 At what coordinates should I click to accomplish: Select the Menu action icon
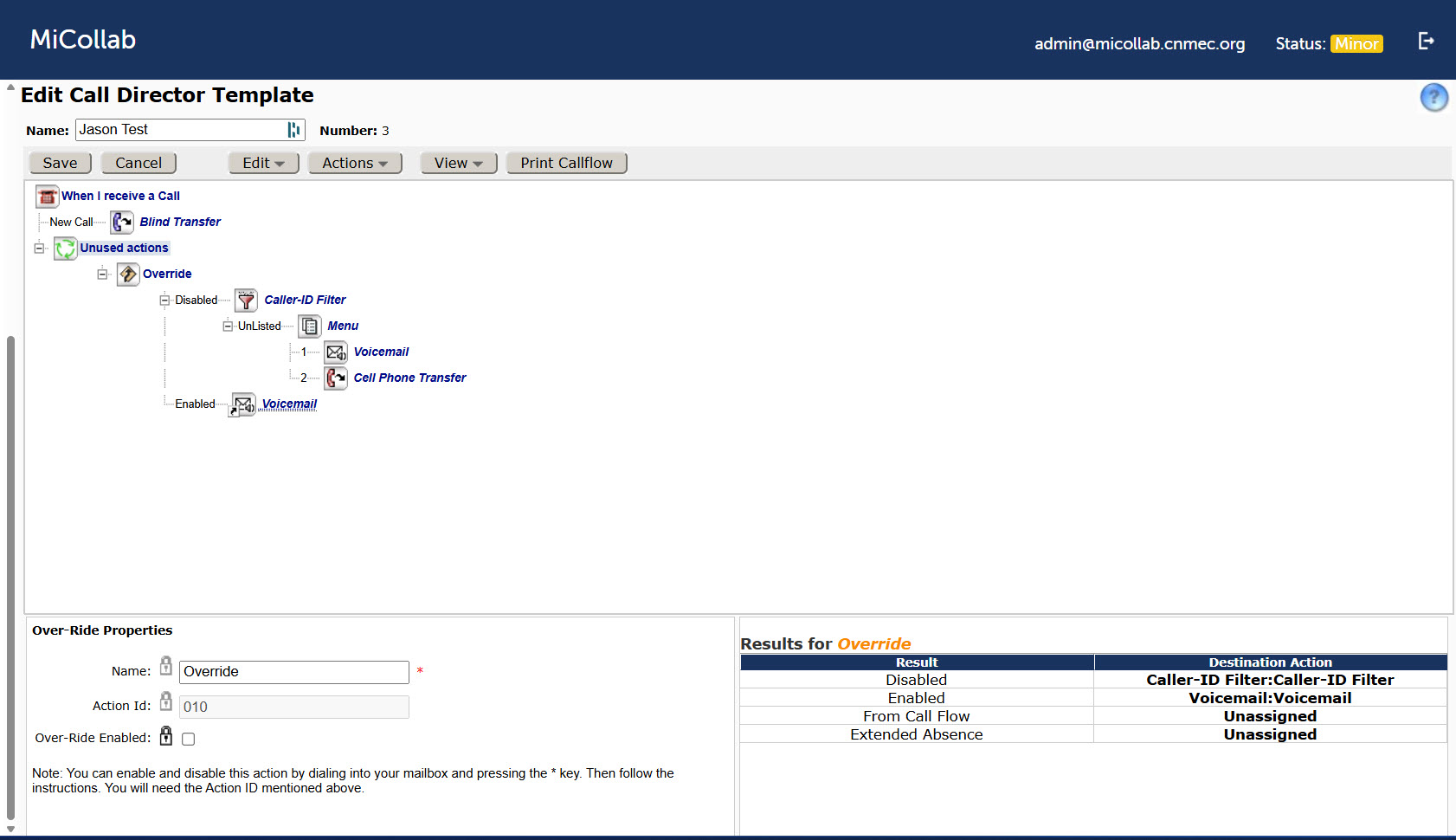[309, 326]
